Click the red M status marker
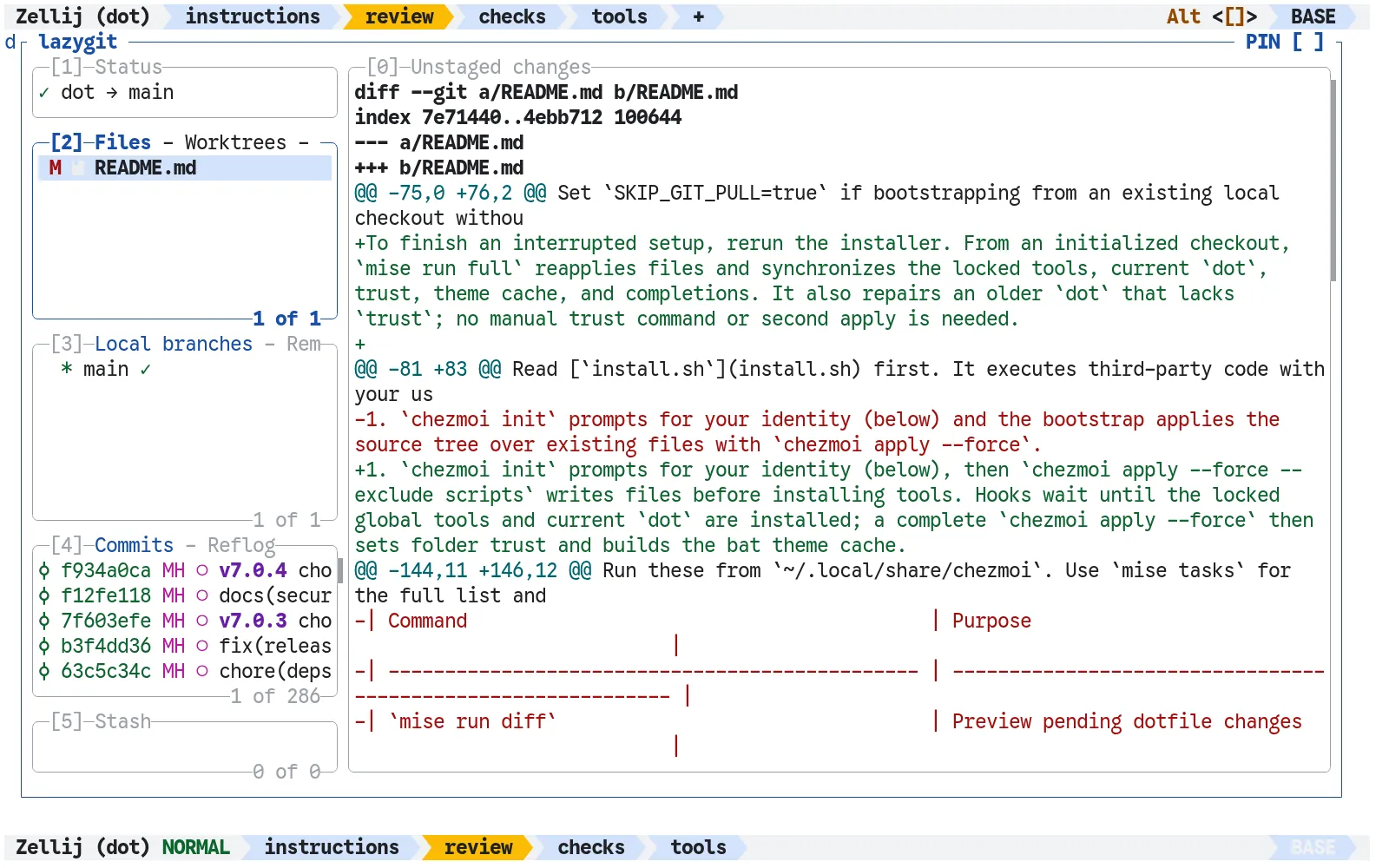The image size is (1389, 868). tap(56, 168)
